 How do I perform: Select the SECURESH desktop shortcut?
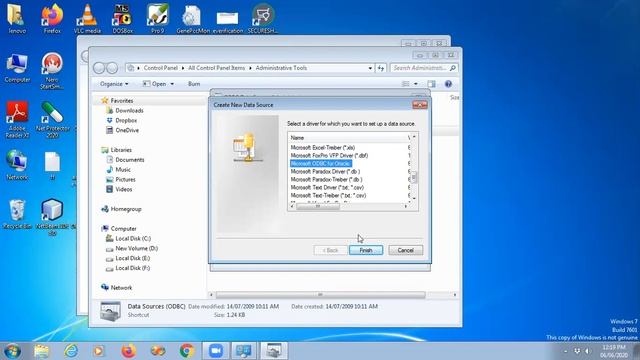click(263, 18)
